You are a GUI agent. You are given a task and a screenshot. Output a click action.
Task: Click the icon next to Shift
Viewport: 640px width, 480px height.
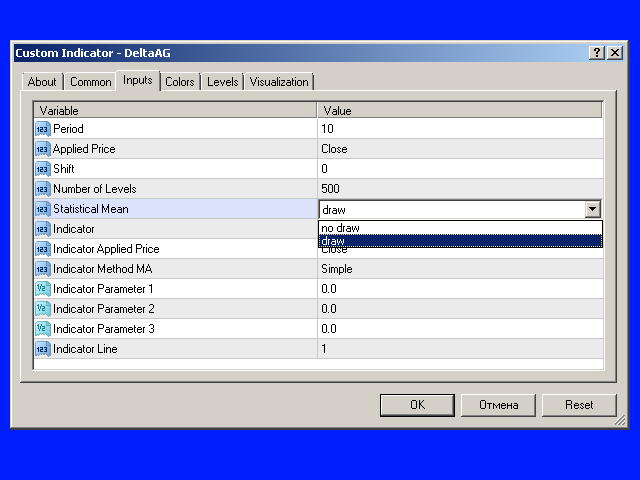click(x=42, y=169)
